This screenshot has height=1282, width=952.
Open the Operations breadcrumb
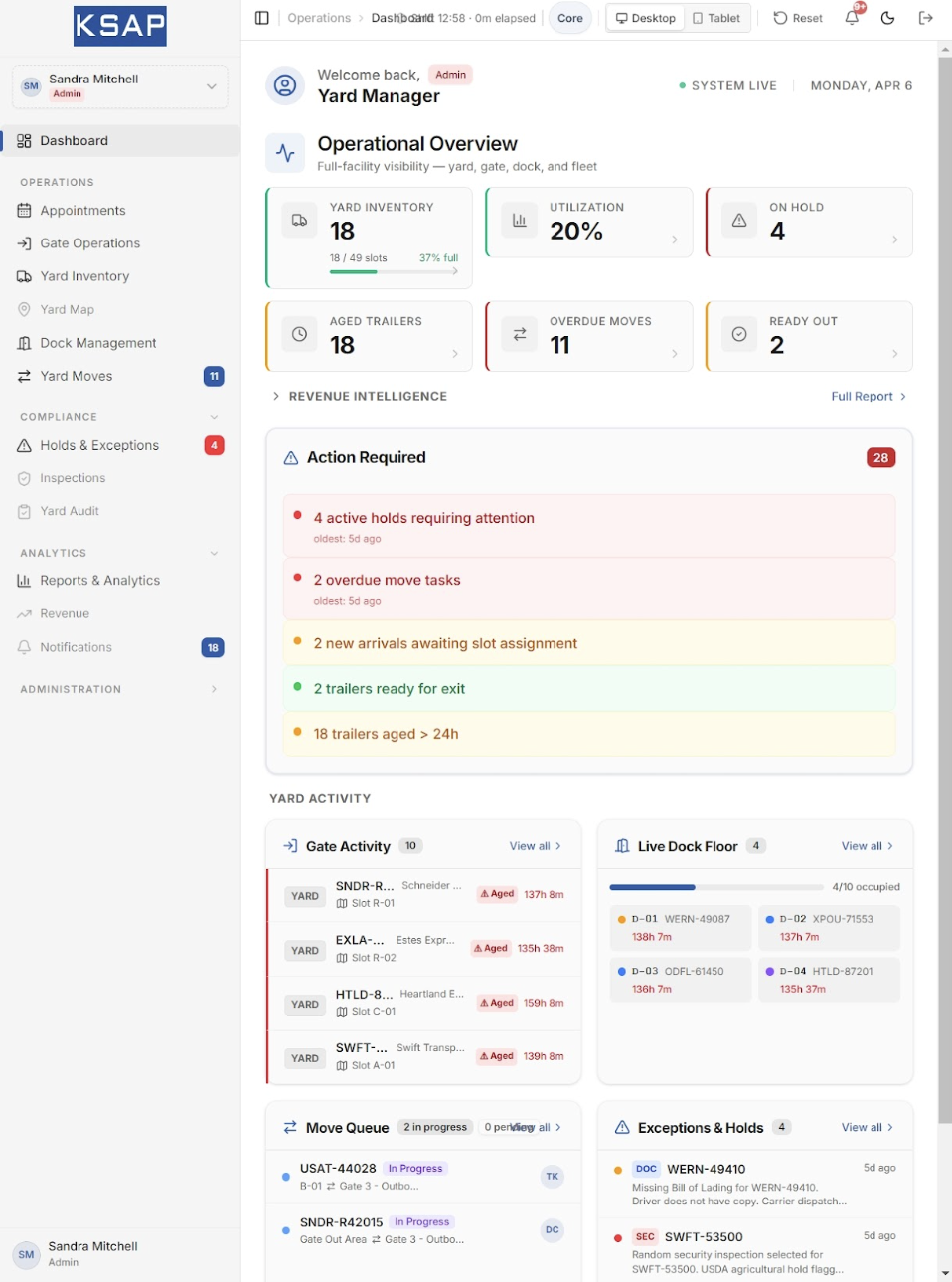(319, 18)
